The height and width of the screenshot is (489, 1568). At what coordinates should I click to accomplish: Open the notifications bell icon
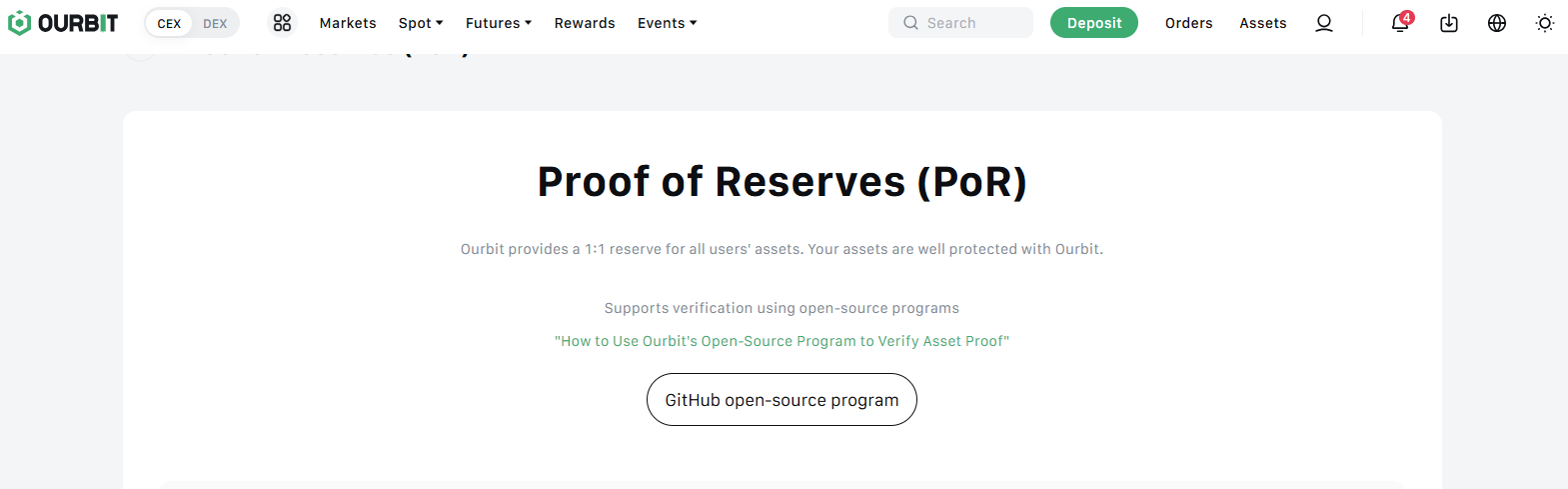pos(1400,23)
